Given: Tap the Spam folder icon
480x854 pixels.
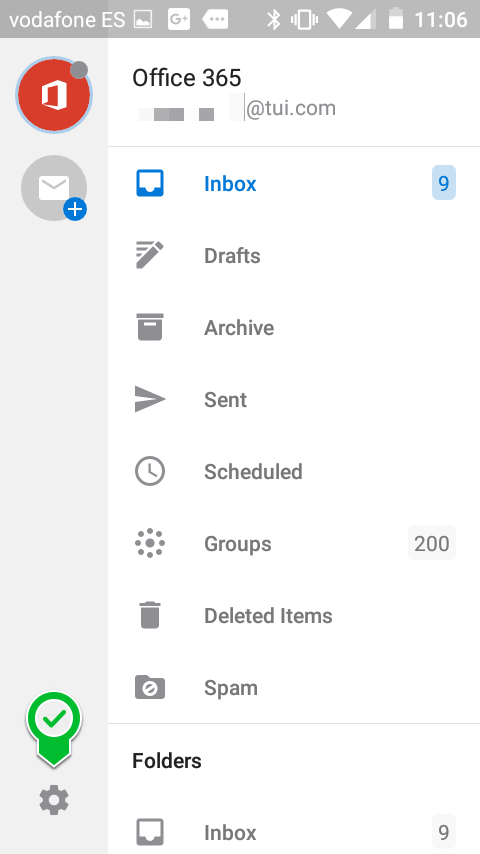Looking at the screenshot, I should [150, 687].
